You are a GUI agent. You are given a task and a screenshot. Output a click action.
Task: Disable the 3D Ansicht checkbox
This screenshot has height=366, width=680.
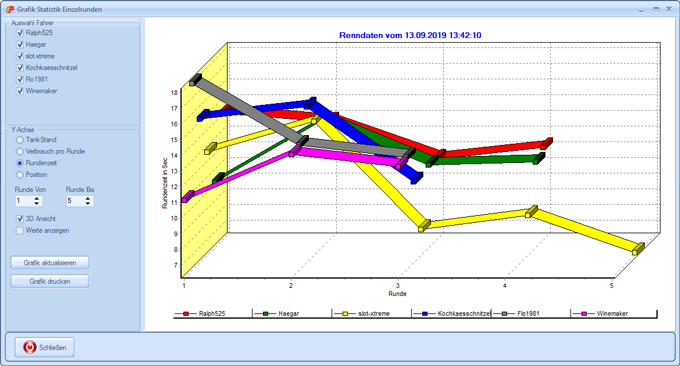pyautogui.click(x=20, y=219)
